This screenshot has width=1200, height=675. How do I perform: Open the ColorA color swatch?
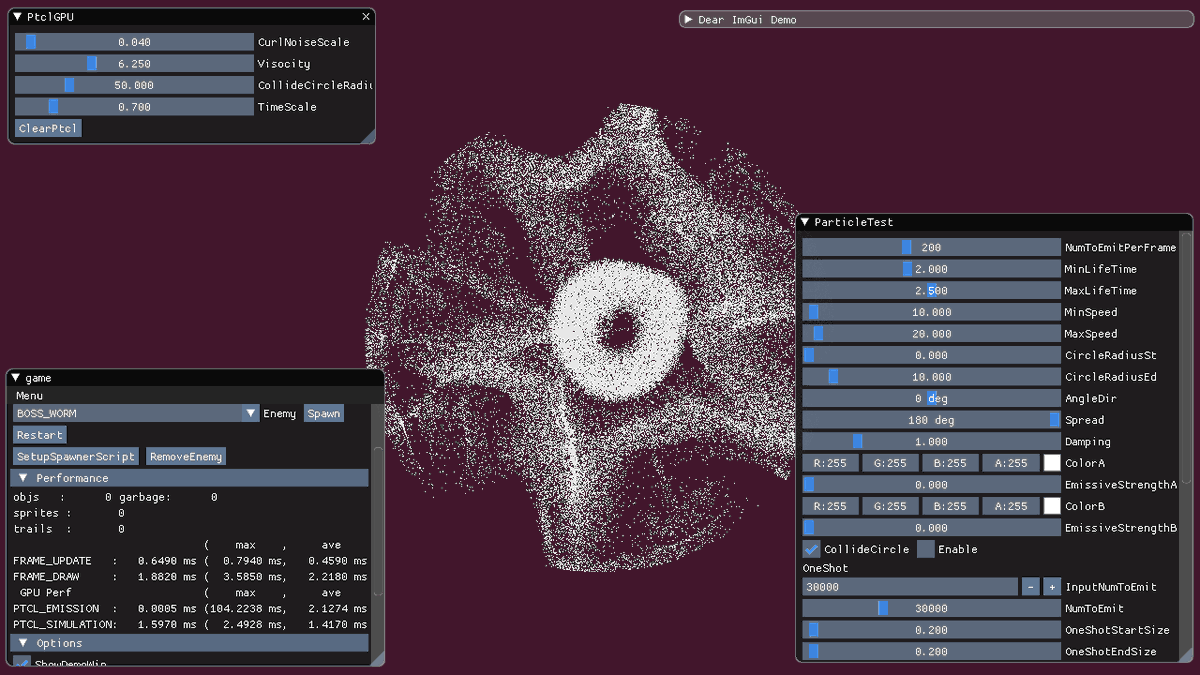[x=1052, y=463]
